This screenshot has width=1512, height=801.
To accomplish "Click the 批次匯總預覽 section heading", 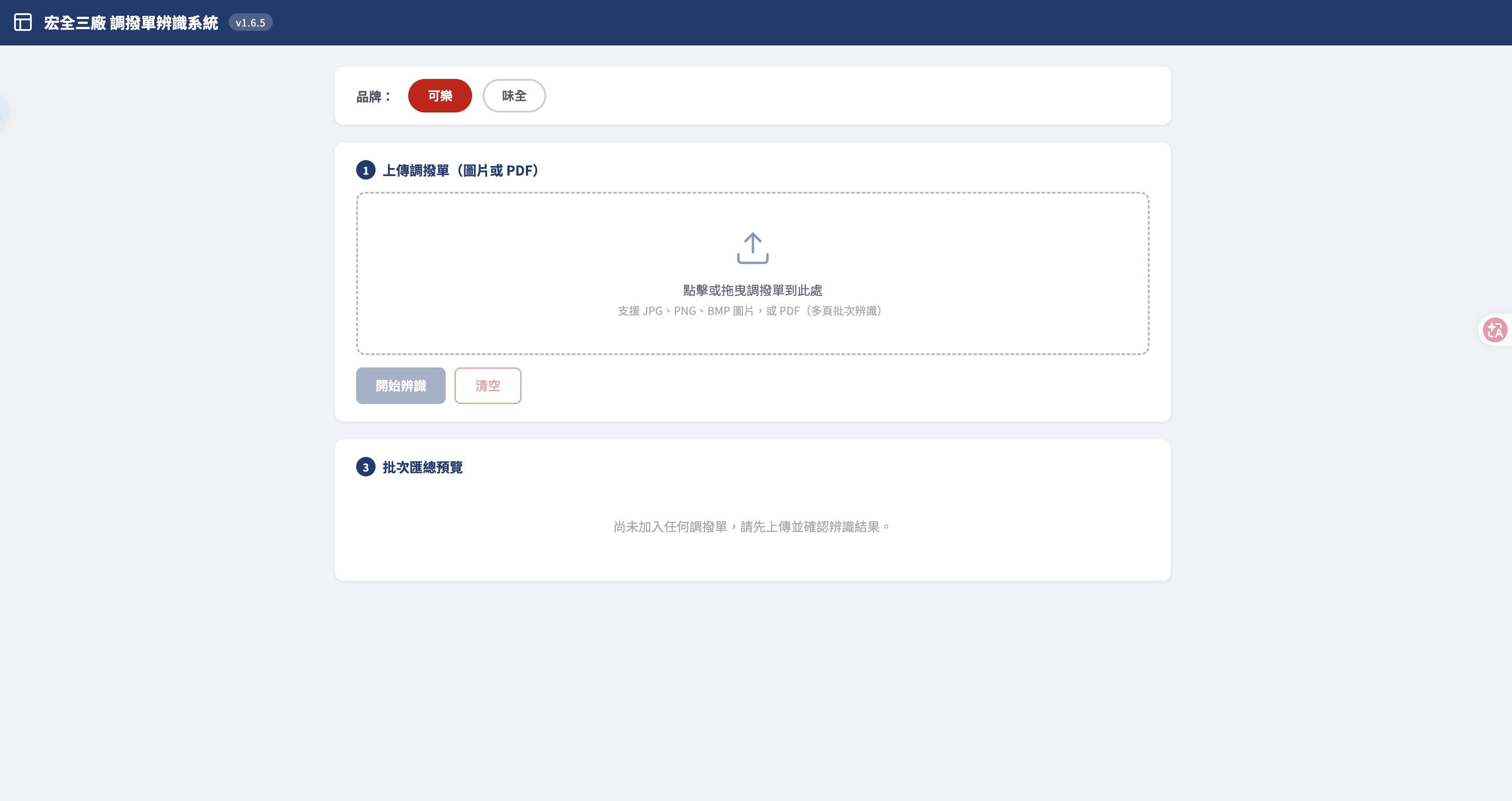I will point(423,468).
